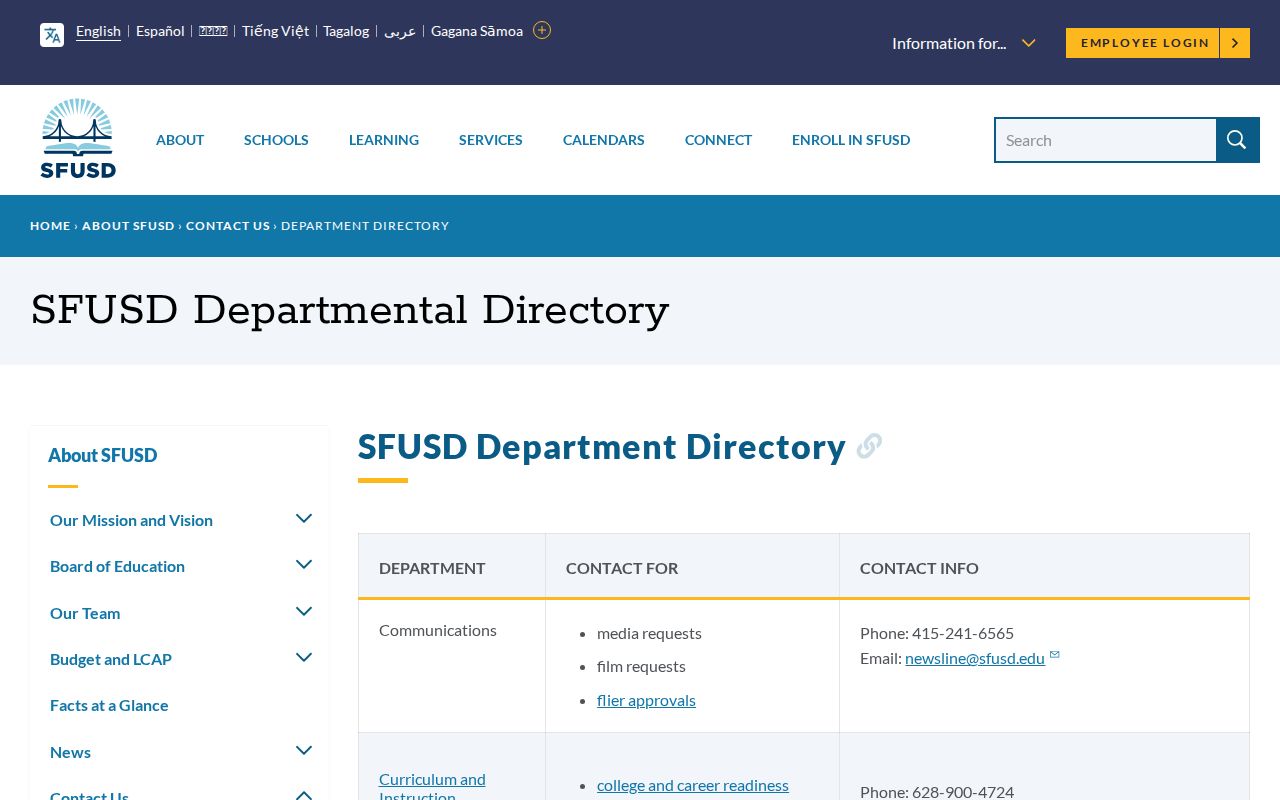
Task: Click the ABOUT SFUSD breadcrumb
Action: [x=128, y=226]
